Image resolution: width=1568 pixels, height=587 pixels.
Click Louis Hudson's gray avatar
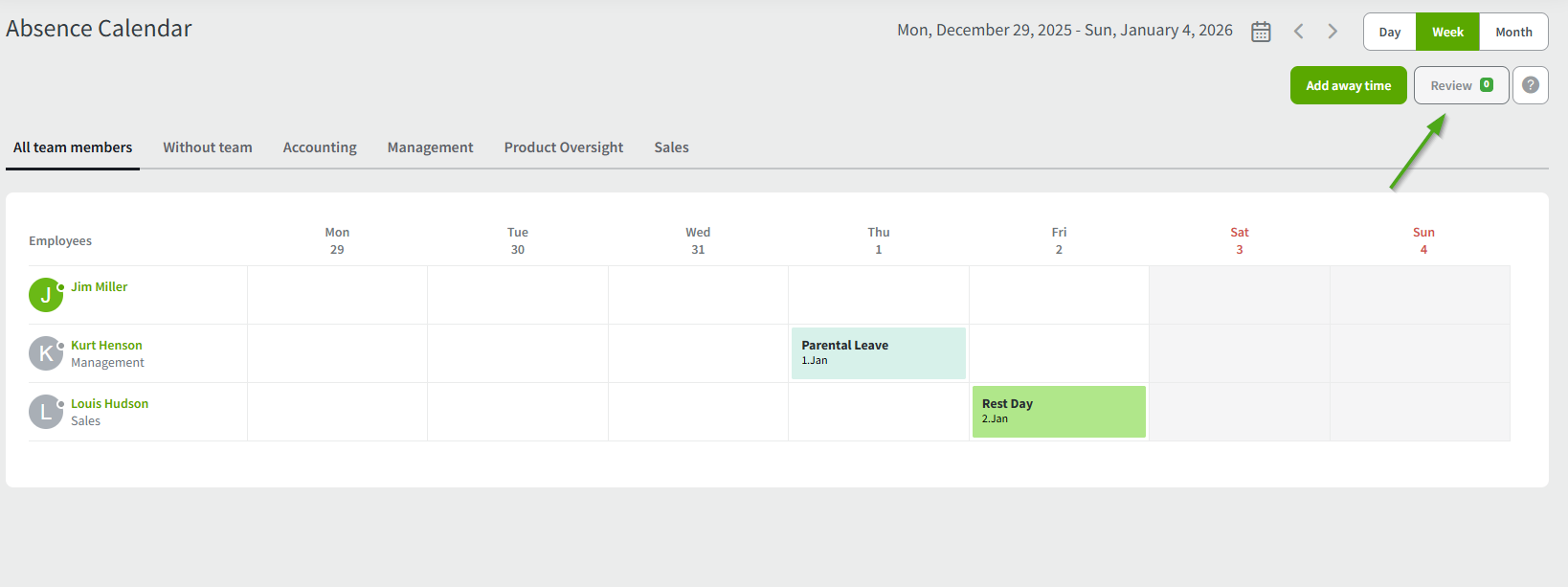[x=45, y=412]
